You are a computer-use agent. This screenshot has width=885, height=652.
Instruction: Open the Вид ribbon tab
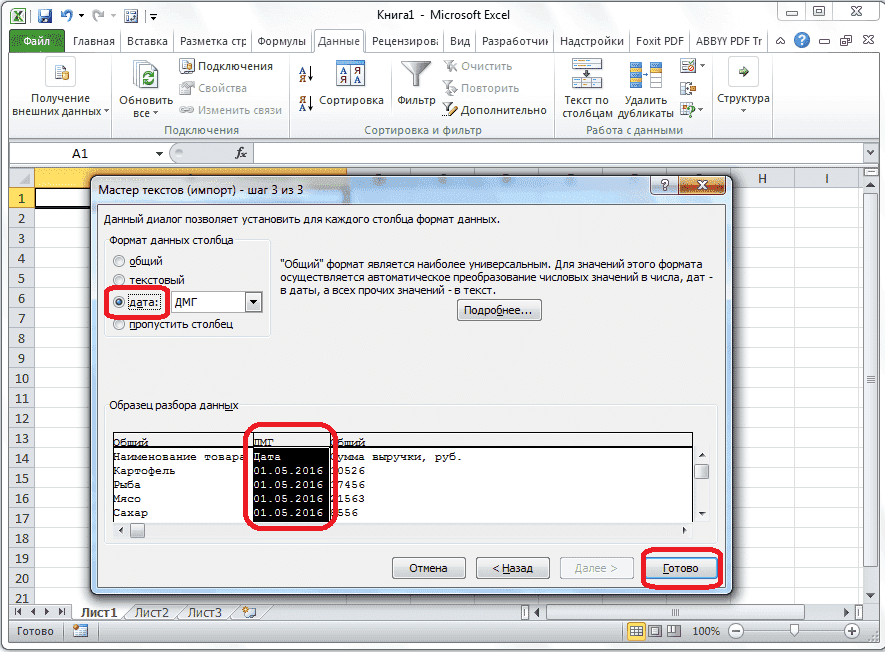coord(458,42)
